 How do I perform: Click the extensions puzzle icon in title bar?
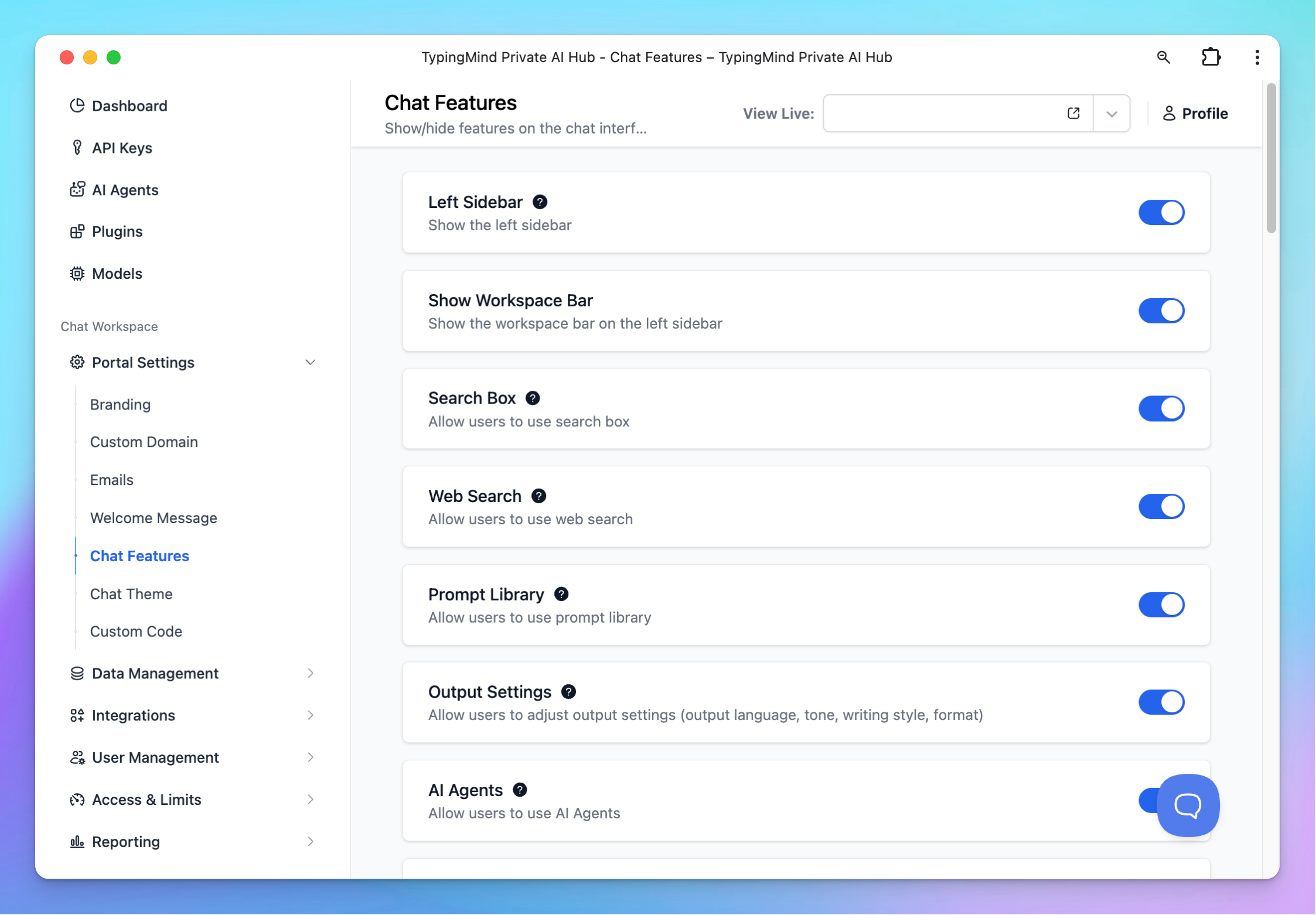(x=1211, y=57)
